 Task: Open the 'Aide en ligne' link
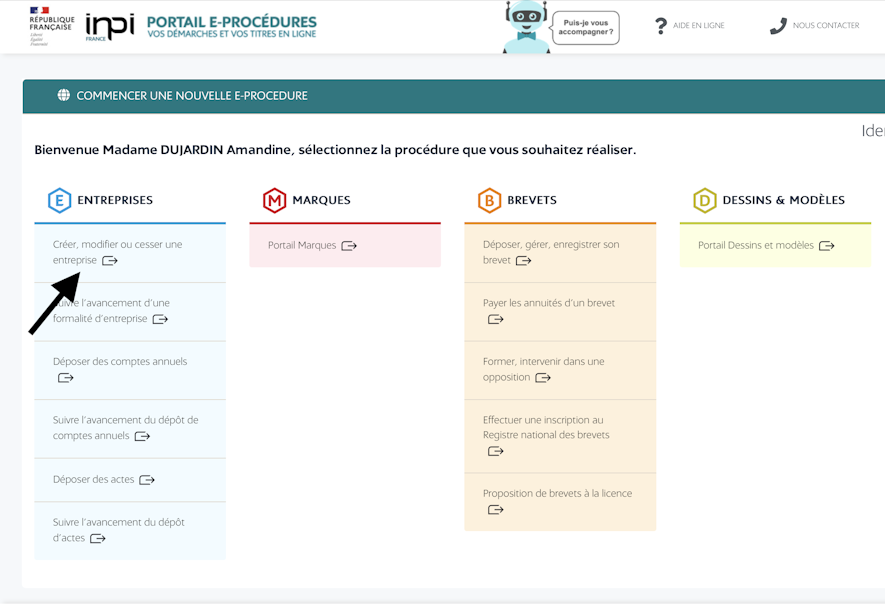tap(698, 25)
